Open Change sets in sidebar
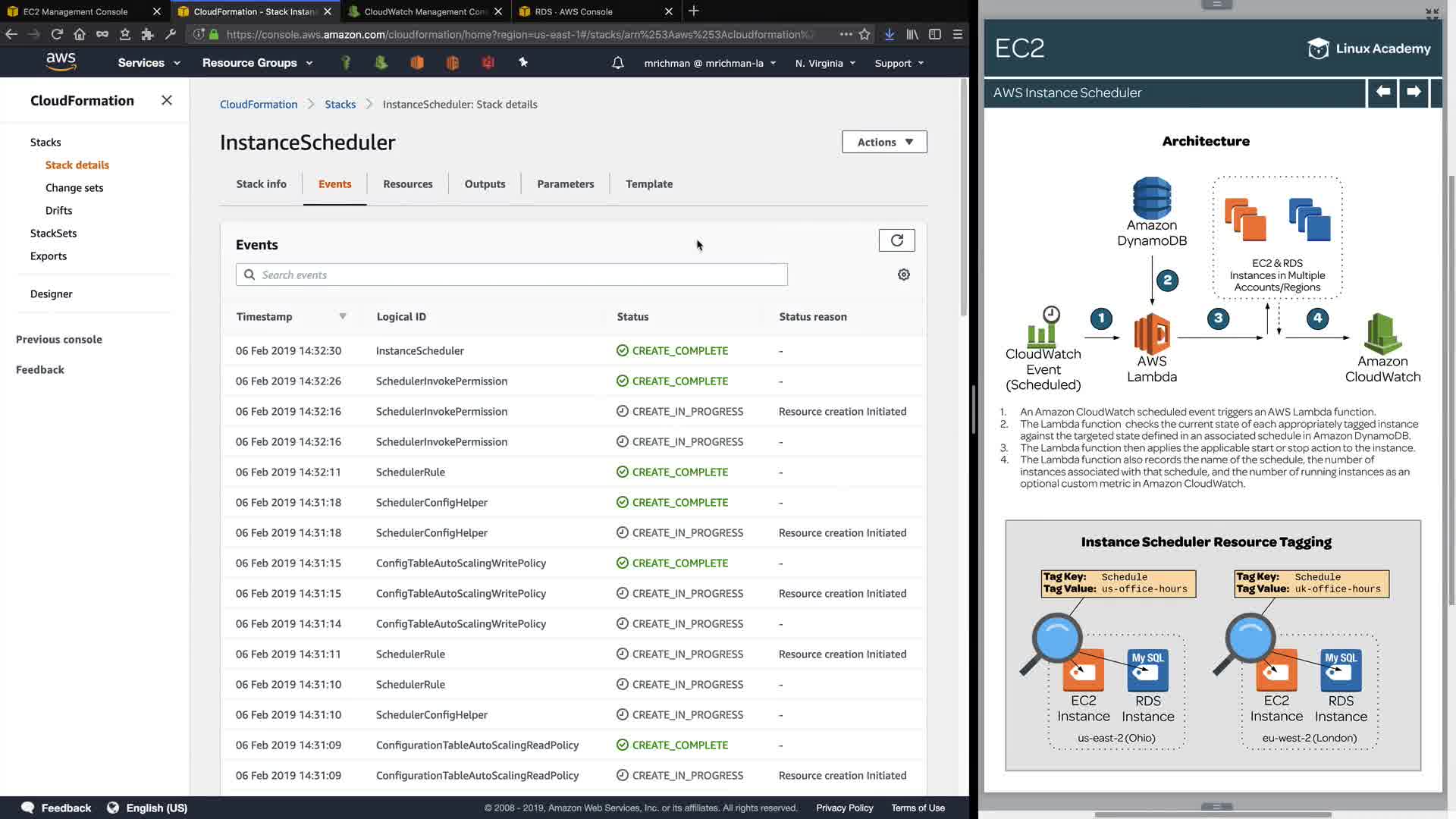 pos(74,188)
